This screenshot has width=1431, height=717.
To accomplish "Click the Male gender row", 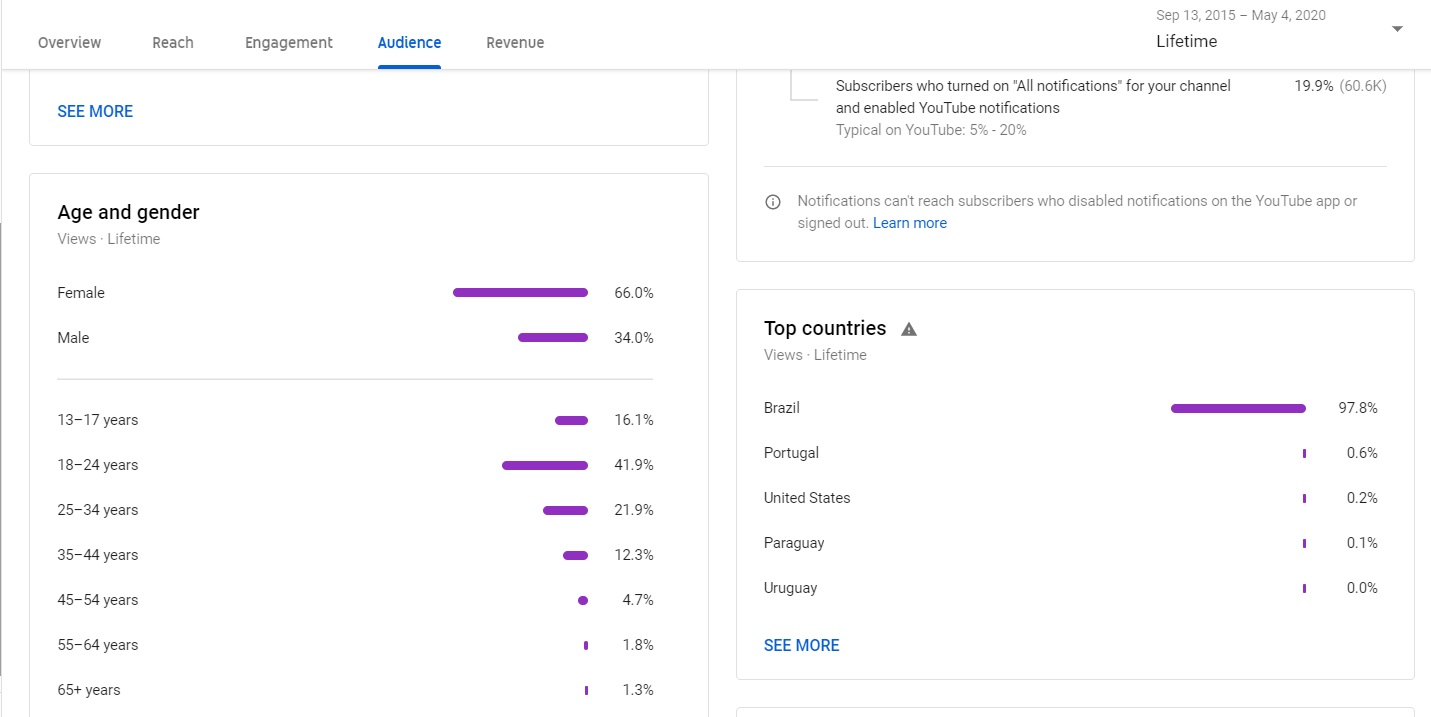I will pos(355,338).
